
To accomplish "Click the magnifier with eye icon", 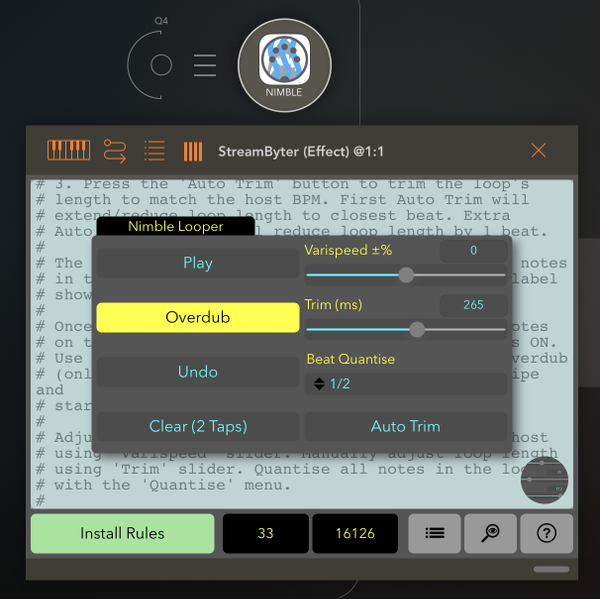I will (490, 533).
